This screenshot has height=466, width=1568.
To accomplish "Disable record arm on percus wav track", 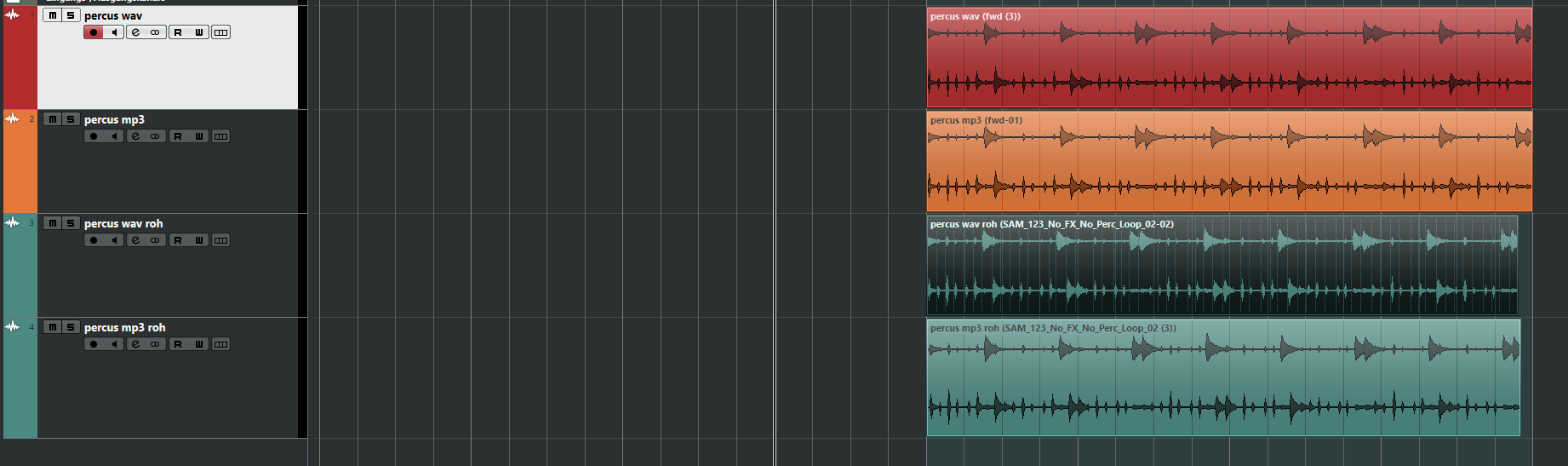I will 94,32.
